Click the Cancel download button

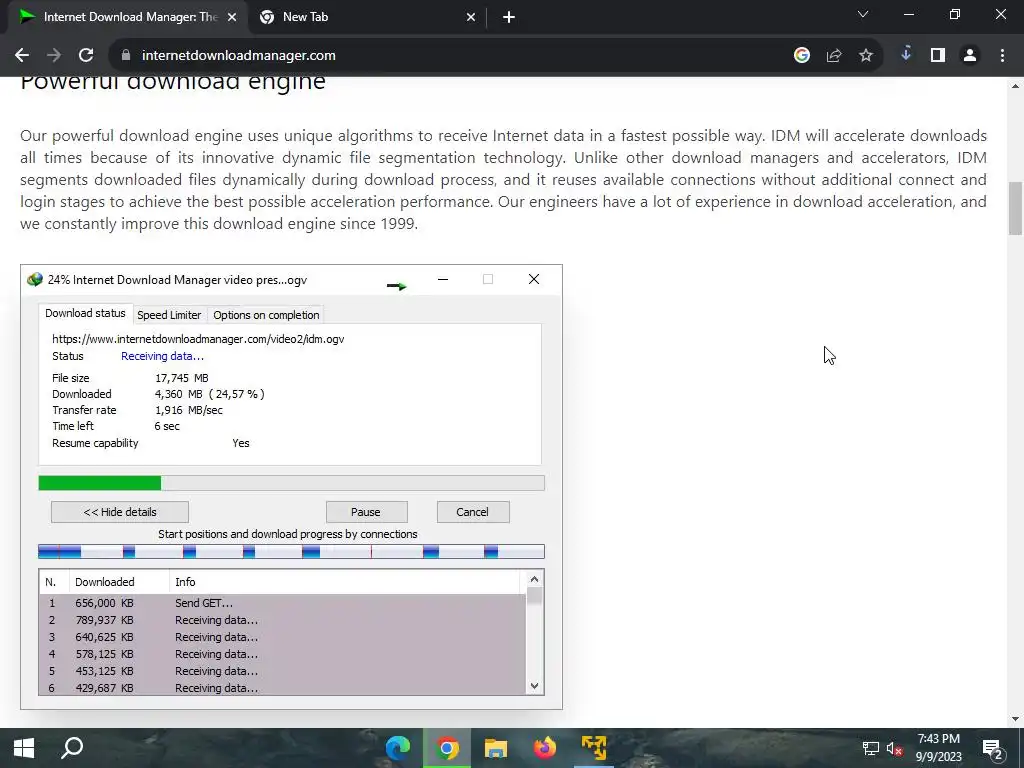473,512
